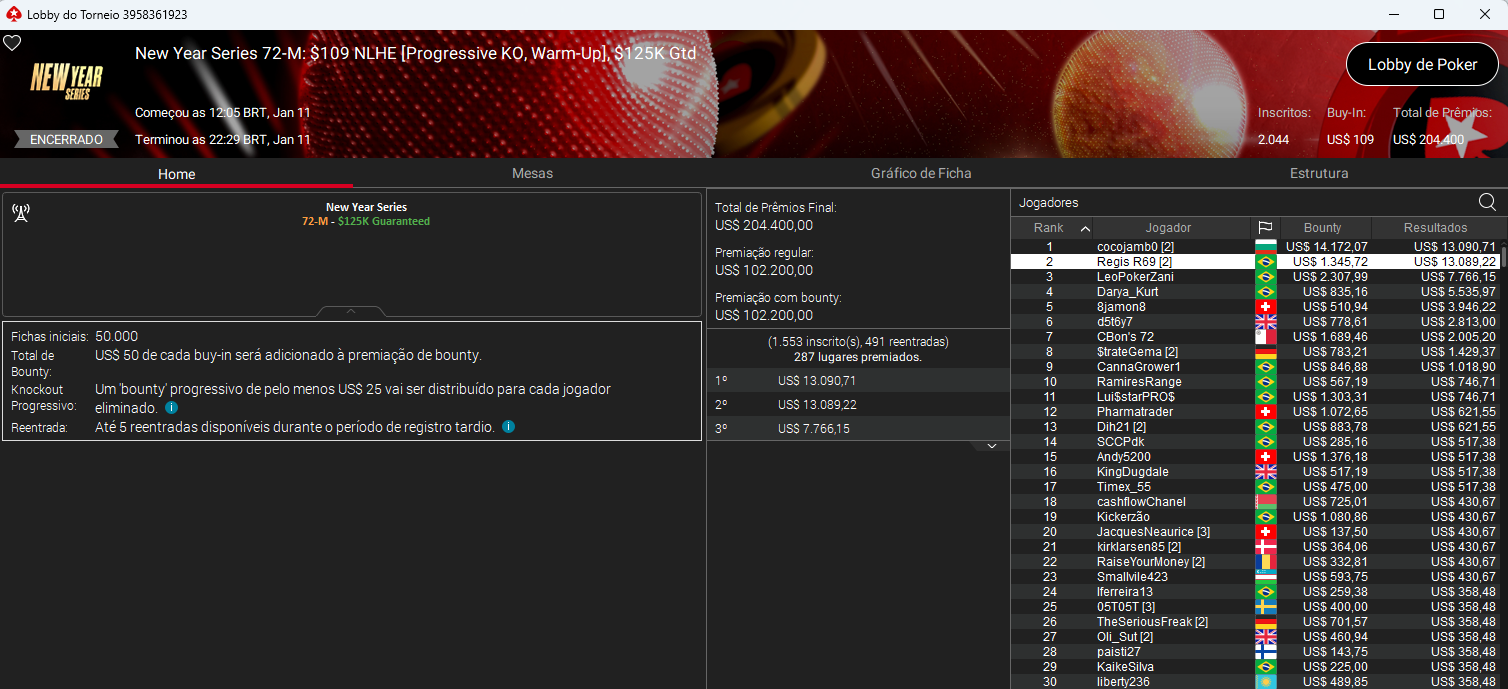The height and width of the screenshot is (689, 1508).
Task: Expand the prize payouts list chevron
Action: (x=991, y=446)
